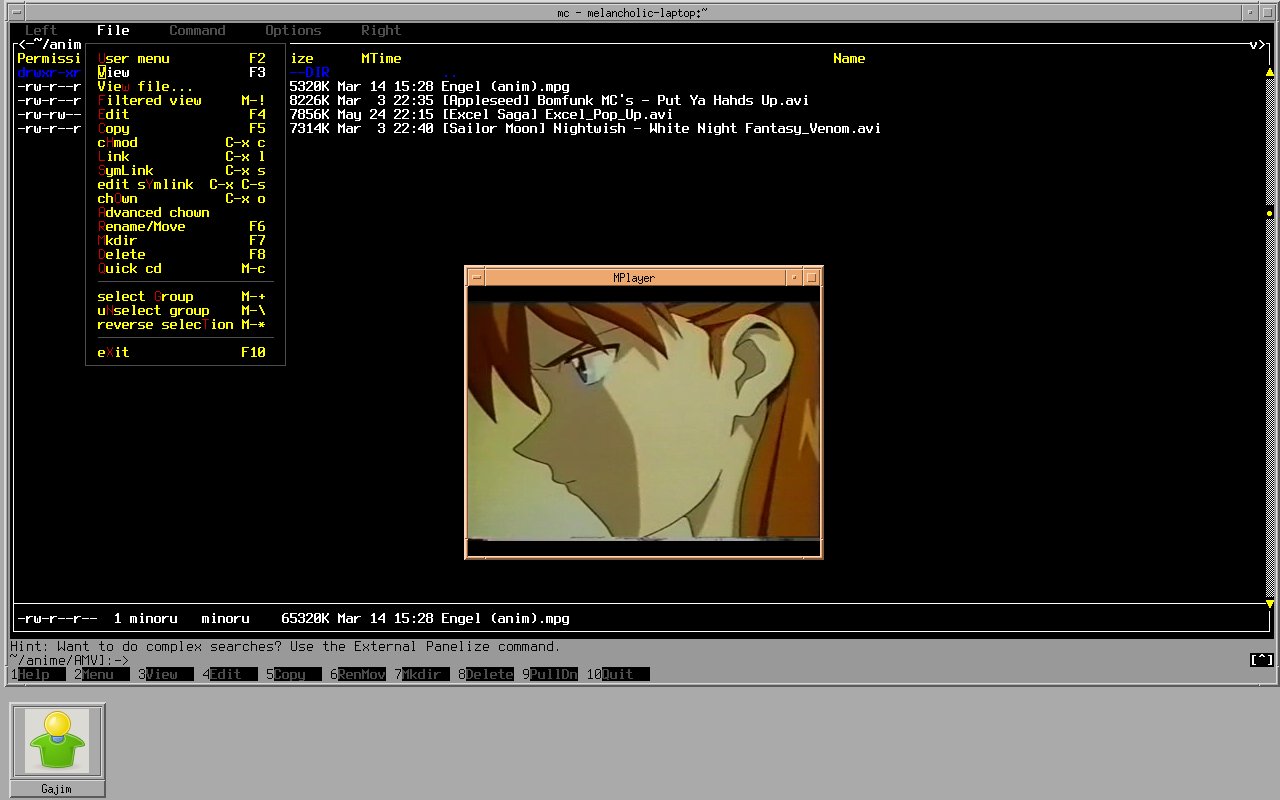Viewport: 1280px width, 800px height.
Task: Click the 9 PullDn function key button
Action: pos(549,675)
